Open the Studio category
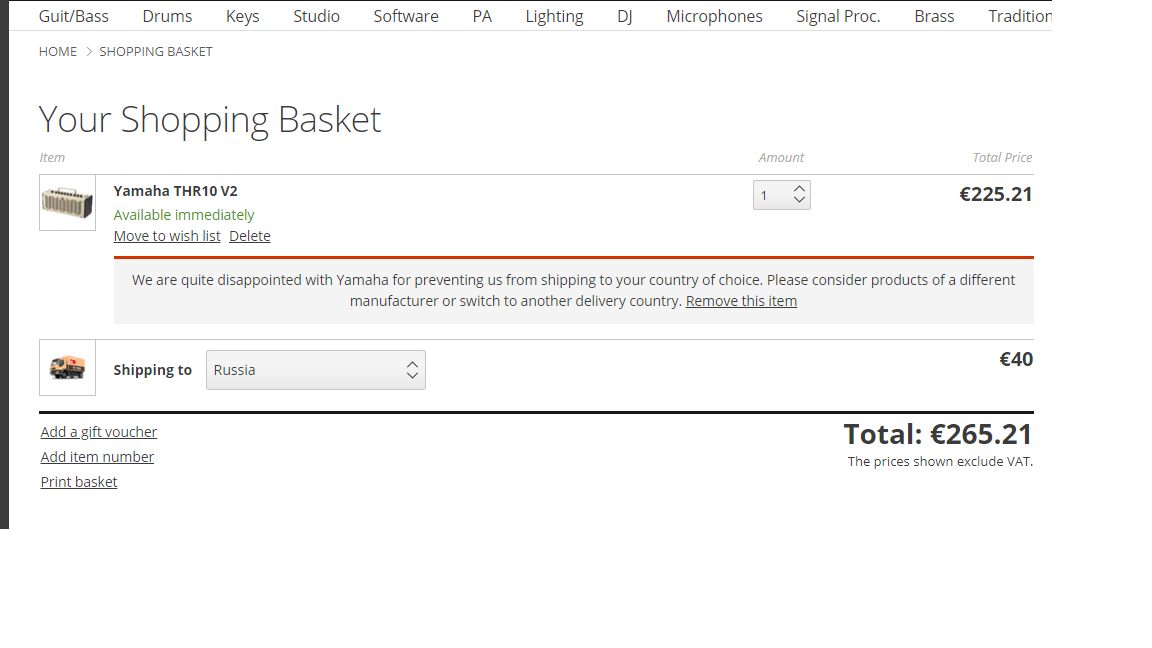This screenshot has height=648, width=1152. coord(317,16)
